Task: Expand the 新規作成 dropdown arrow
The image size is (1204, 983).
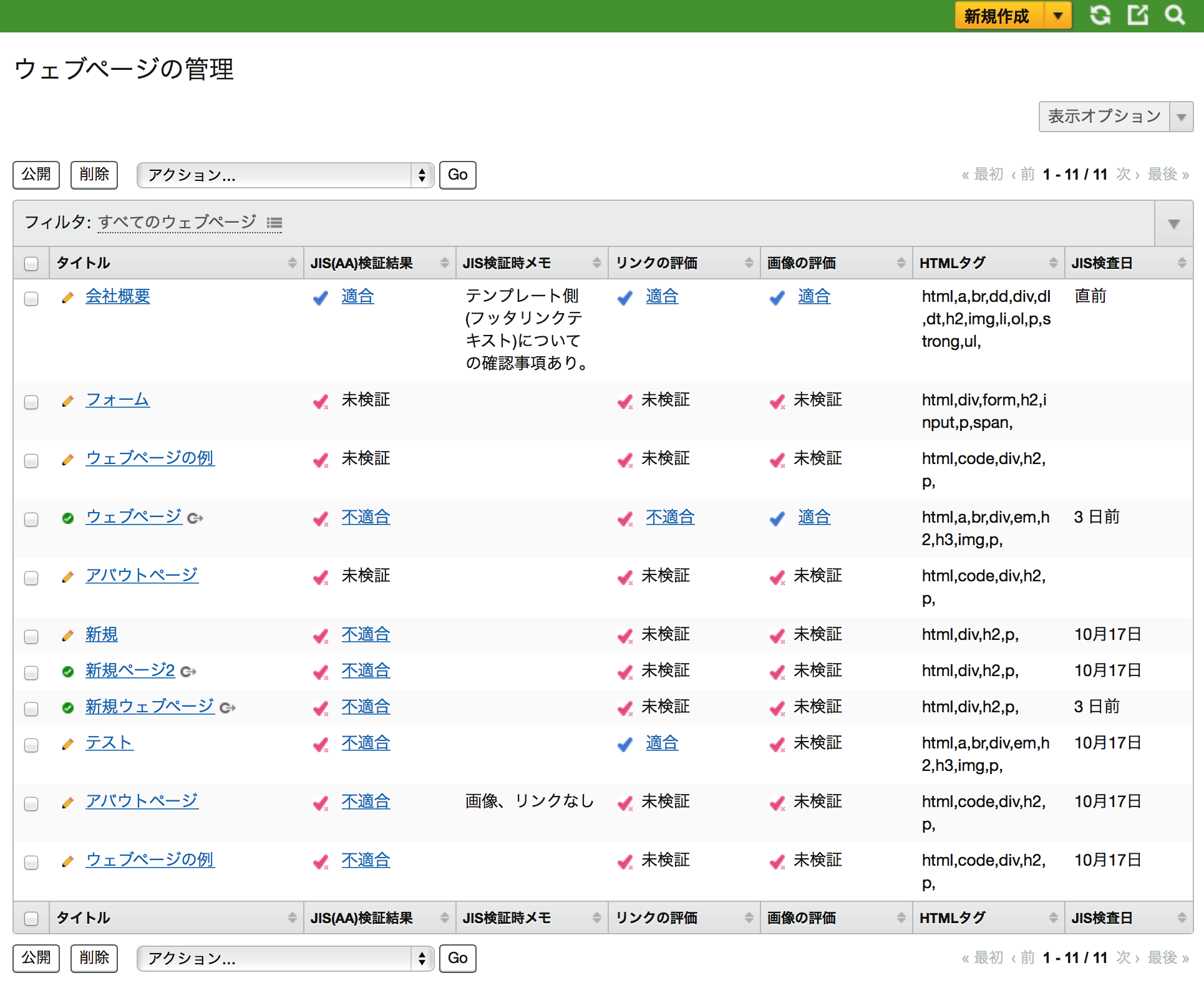Action: [1058, 16]
